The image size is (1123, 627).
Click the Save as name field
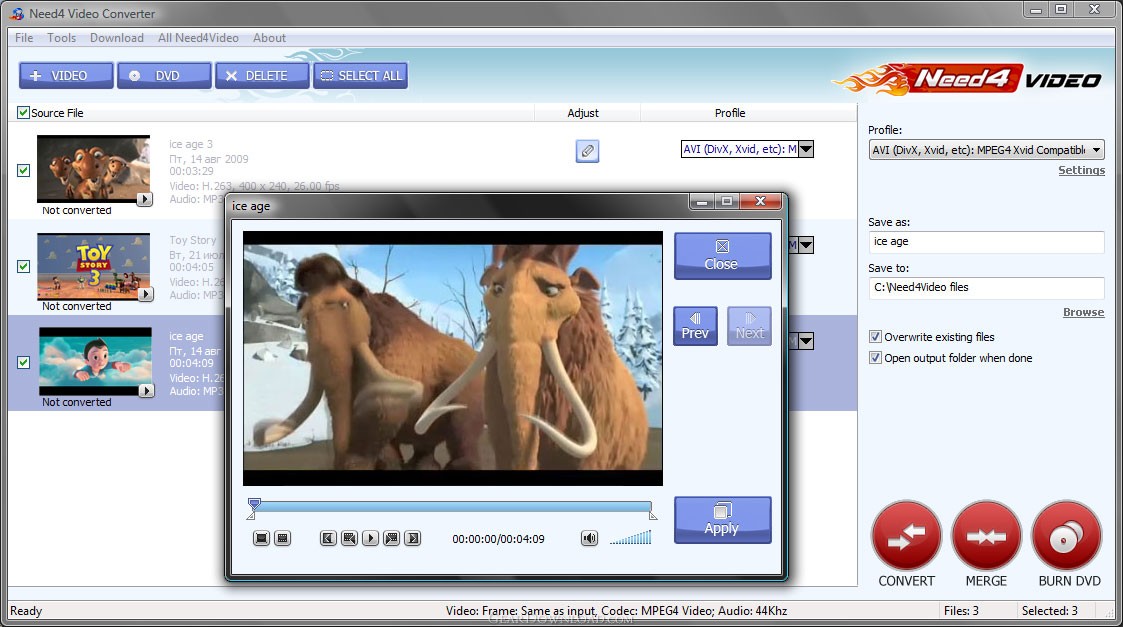coord(986,241)
